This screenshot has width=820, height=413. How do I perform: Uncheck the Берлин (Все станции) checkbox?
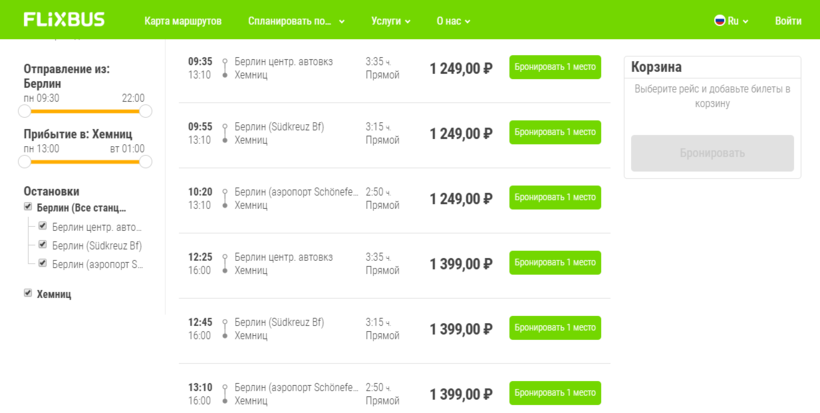coord(28,207)
